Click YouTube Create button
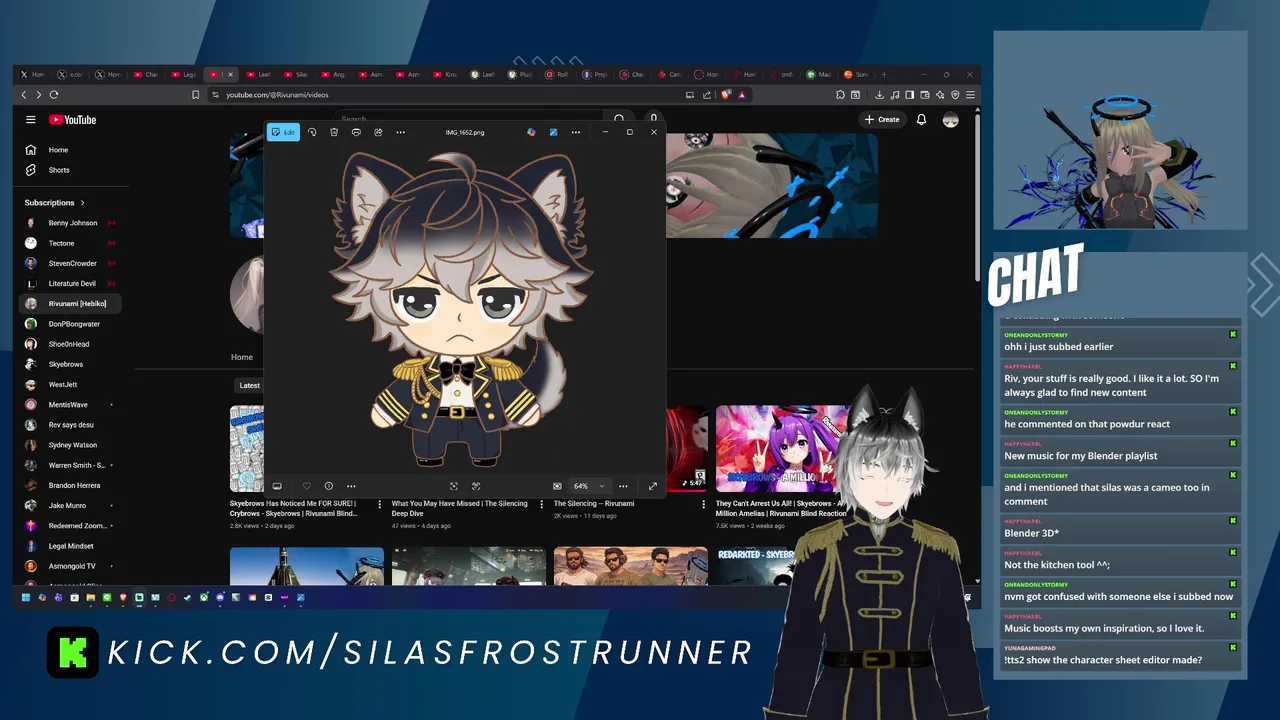Viewport: 1280px width, 720px height. tap(882, 120)
